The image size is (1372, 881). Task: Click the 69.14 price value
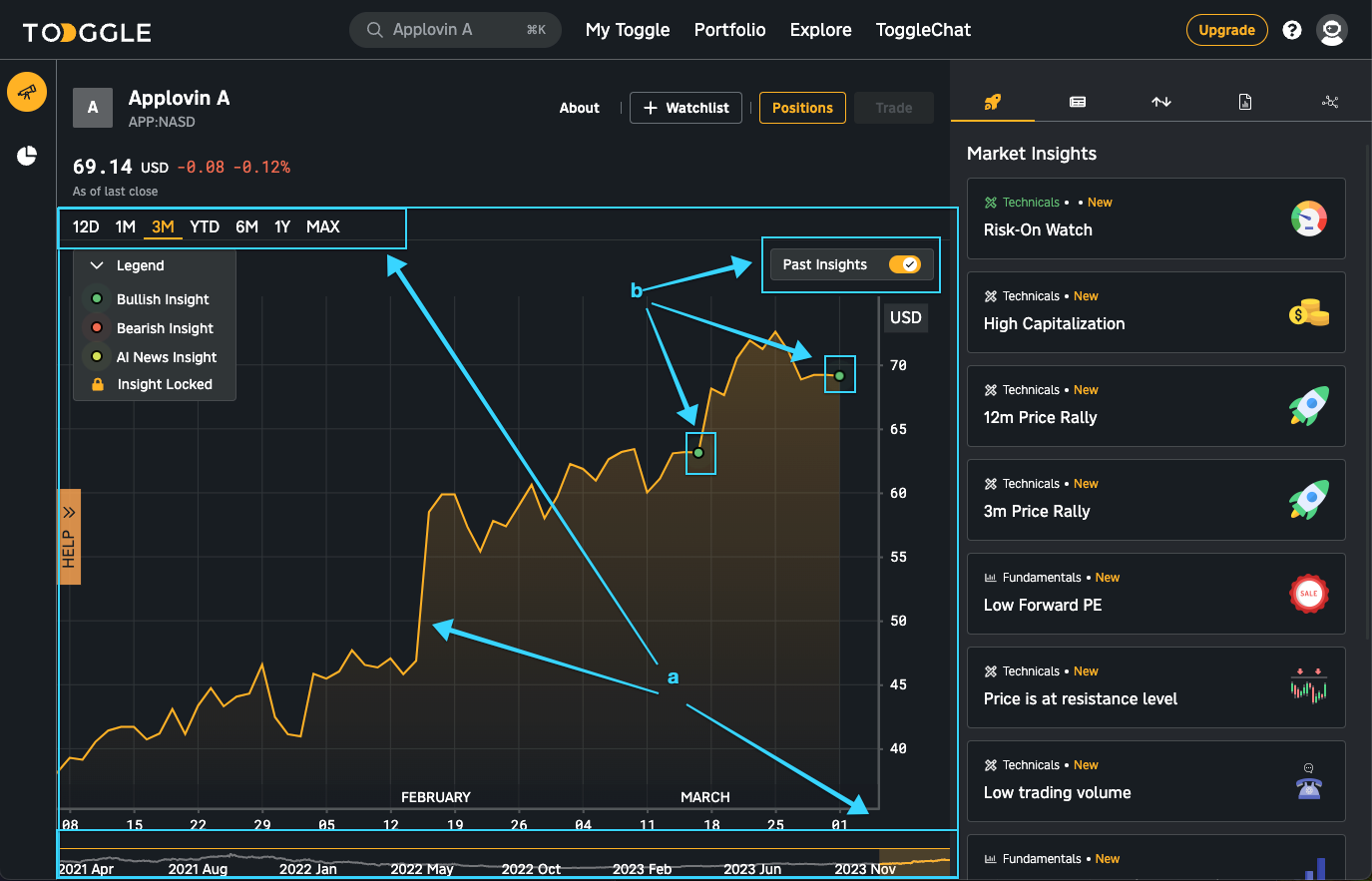point(103,167)
